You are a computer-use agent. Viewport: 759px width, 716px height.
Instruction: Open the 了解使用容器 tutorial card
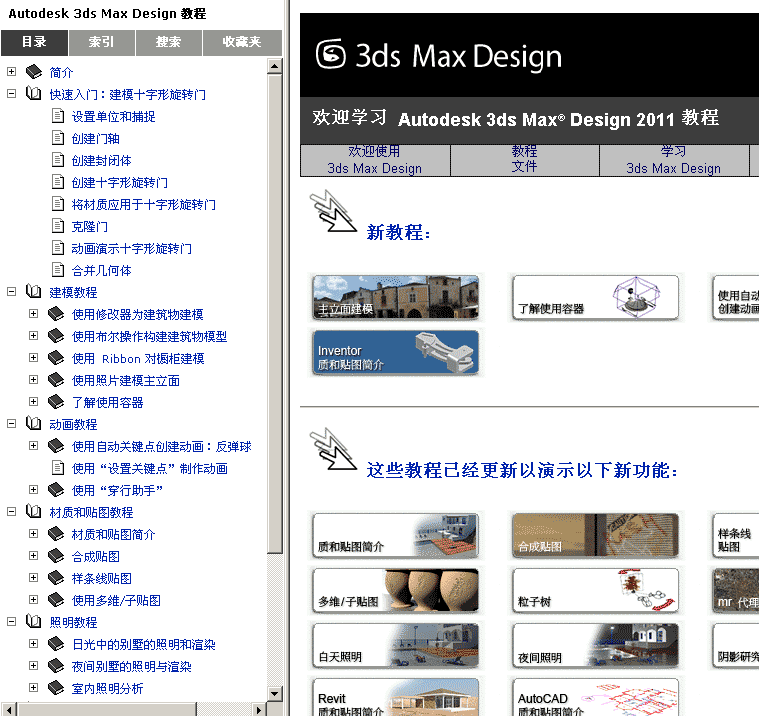pyautogui.click(x=595, y=297)
